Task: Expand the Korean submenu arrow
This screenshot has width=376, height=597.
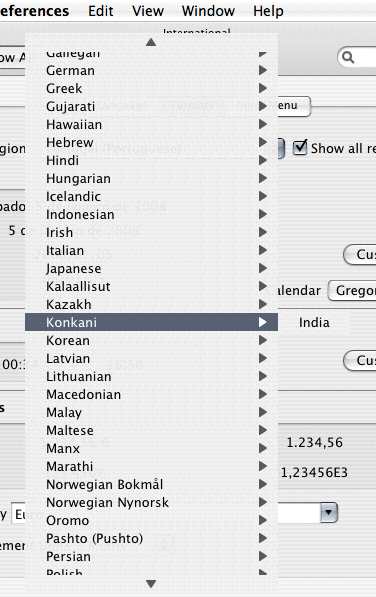Action: [x=263, y=340]
